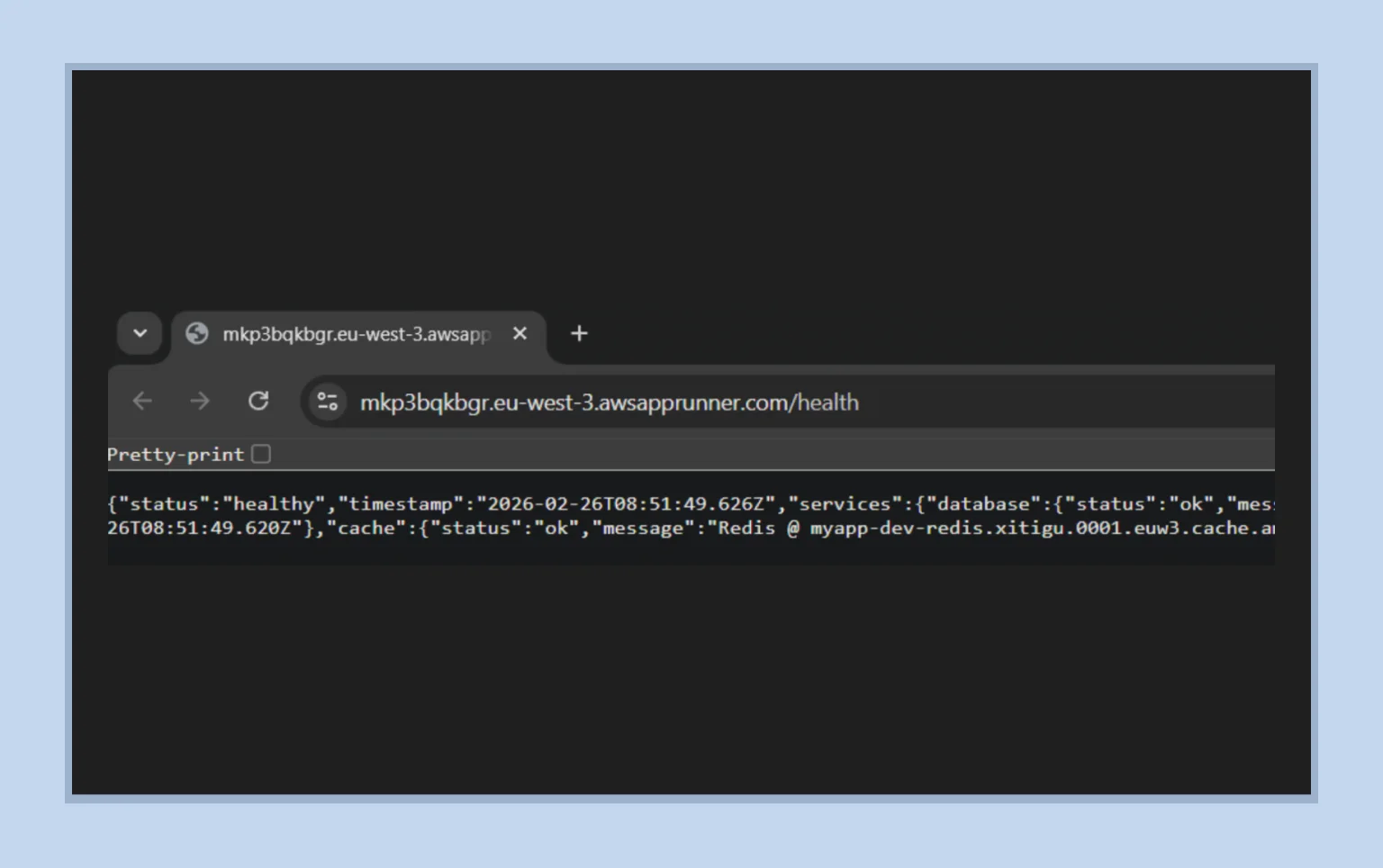
Task: Close the awsapprunner health tab
Action: click(520, 333)
